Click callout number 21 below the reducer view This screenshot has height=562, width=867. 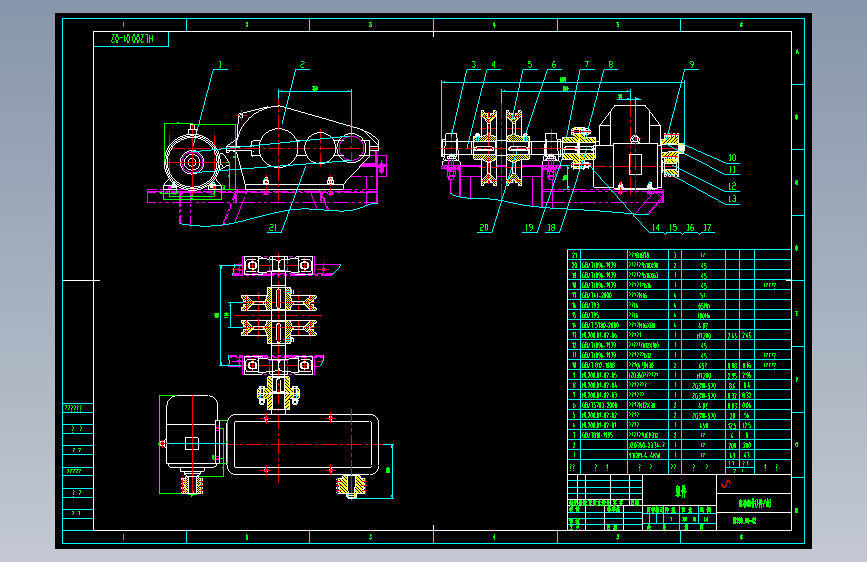pyautogui.click(x=273, y=227)
